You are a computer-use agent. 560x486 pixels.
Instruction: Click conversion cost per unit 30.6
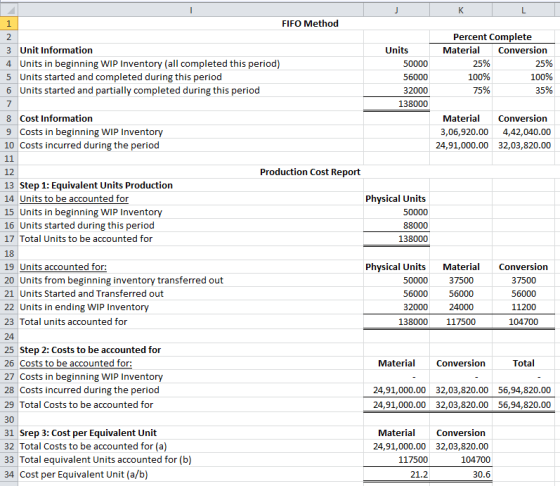pyautogui.click(x=461, y=475)
